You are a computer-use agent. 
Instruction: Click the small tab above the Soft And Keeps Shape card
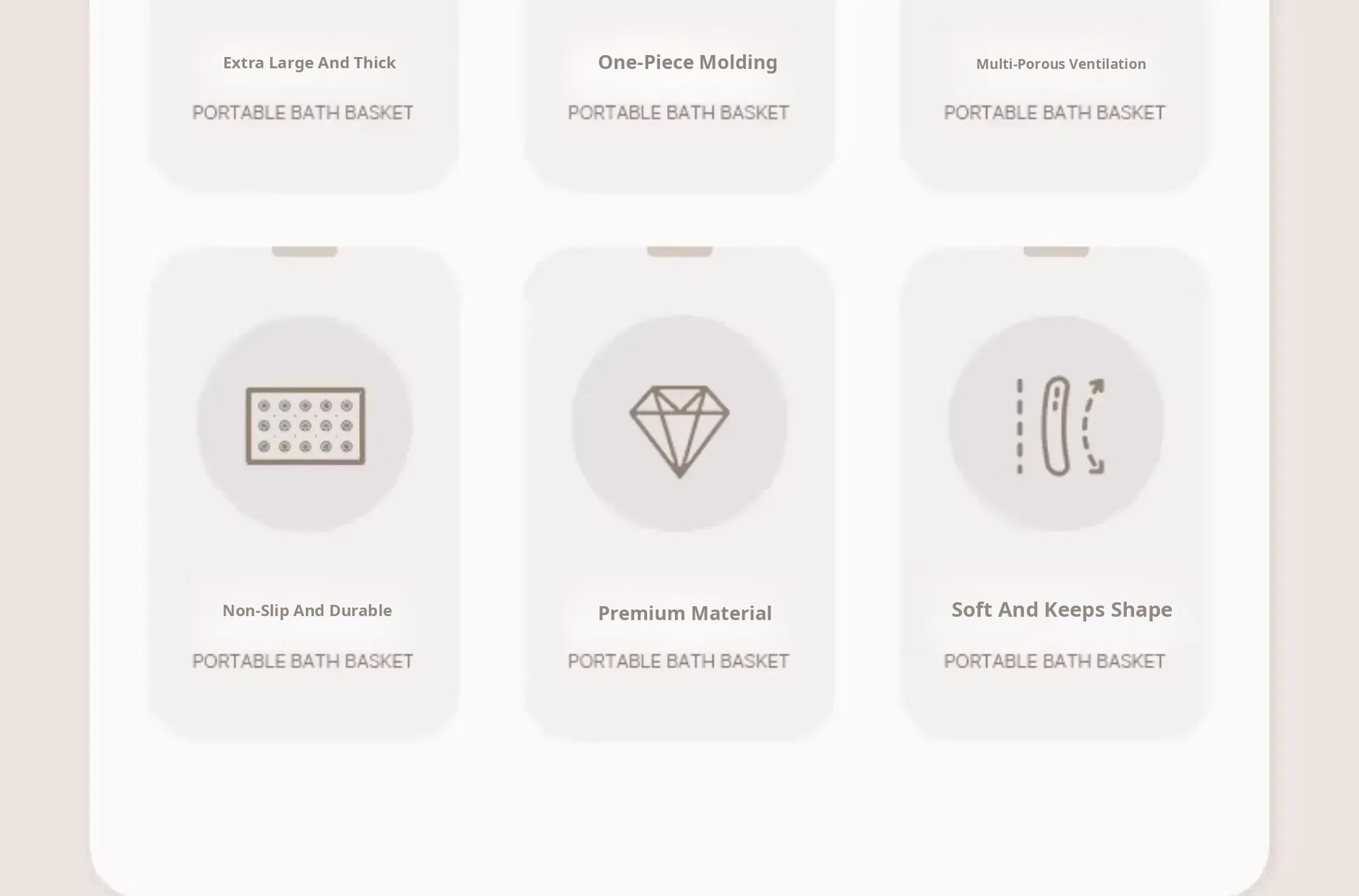point(1056,251)
